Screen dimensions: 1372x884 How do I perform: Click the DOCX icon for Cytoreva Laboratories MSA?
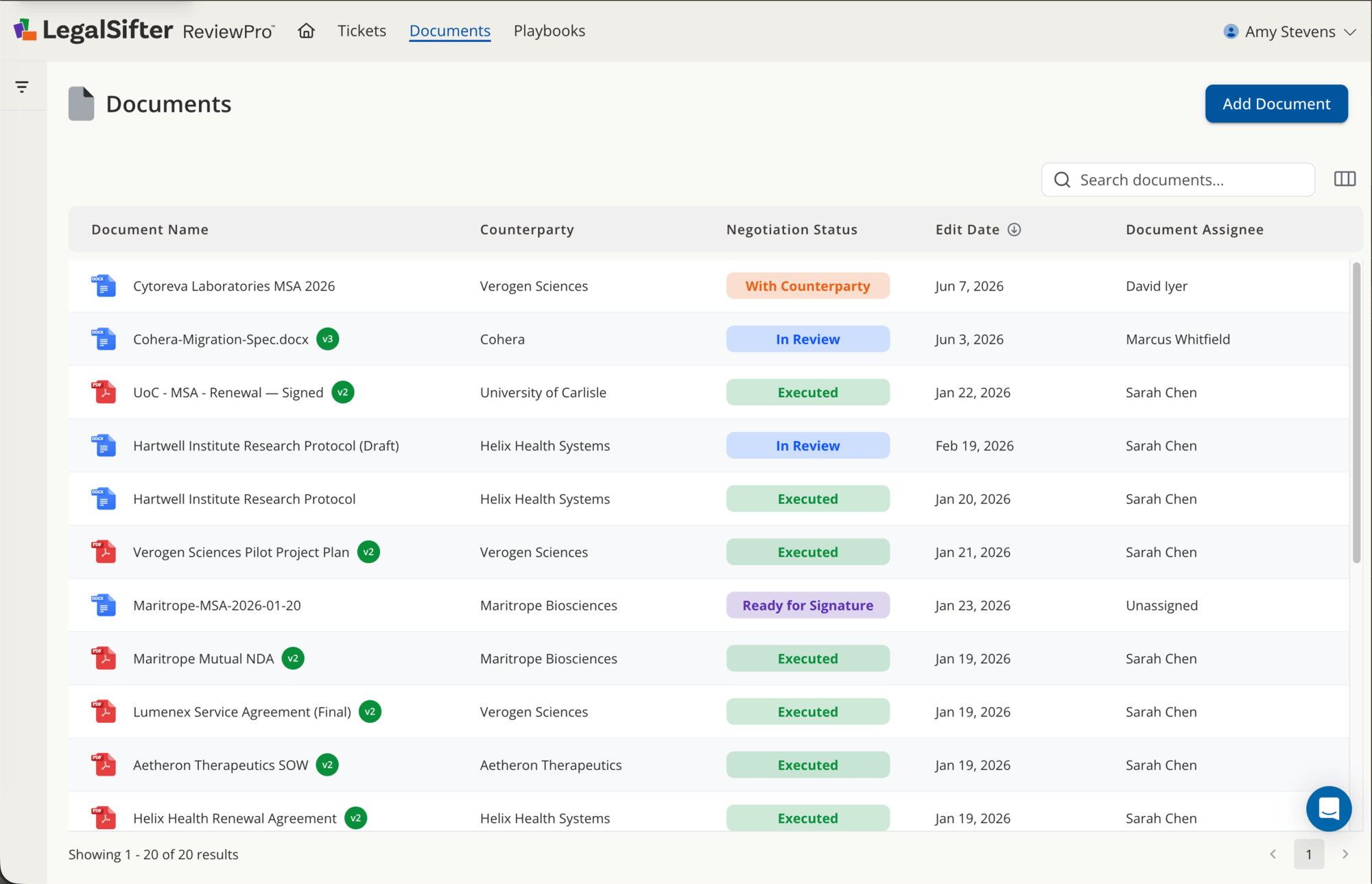104,286
